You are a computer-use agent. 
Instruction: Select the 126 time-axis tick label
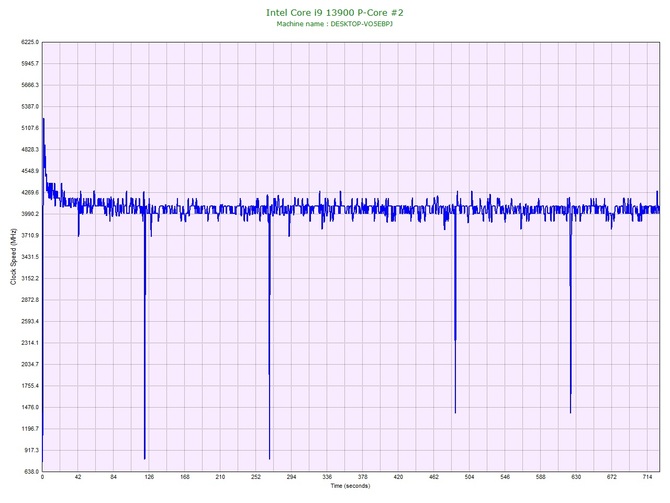click(149, 477)
